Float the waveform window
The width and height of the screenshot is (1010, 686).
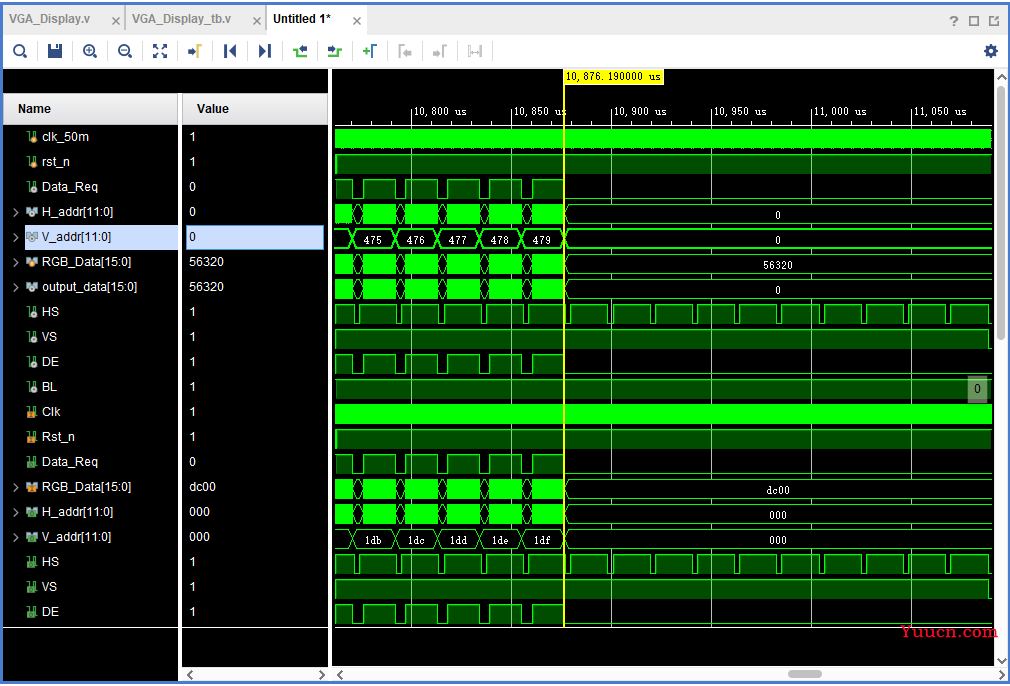tap(994, 21)
